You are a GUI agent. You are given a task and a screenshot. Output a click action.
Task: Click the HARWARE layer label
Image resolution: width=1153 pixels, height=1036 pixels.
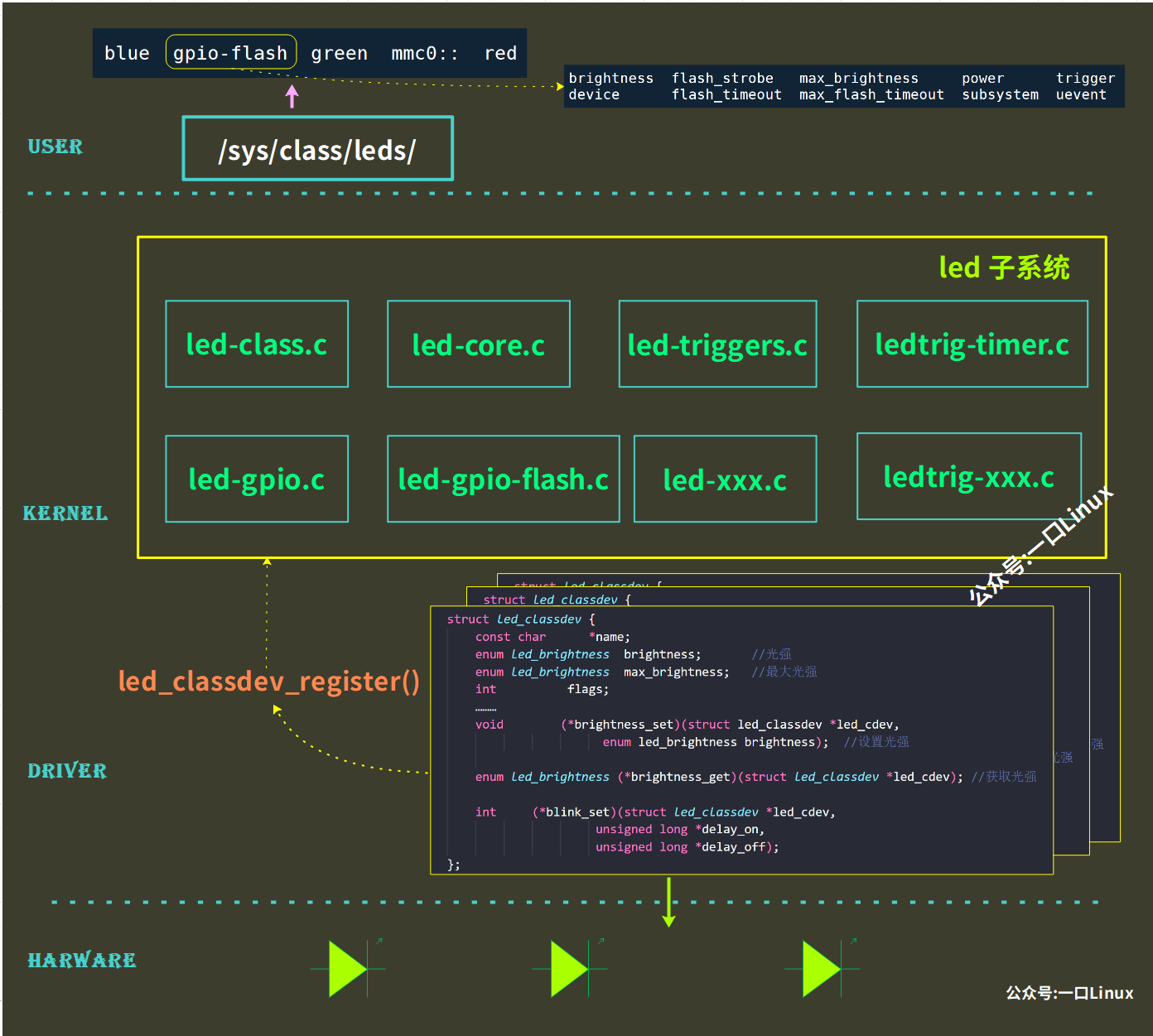(x=82, y=961)
